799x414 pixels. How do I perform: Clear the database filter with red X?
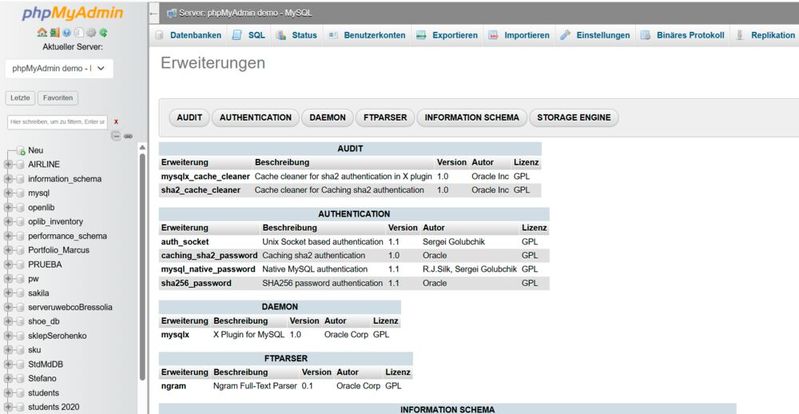[116, 122]
